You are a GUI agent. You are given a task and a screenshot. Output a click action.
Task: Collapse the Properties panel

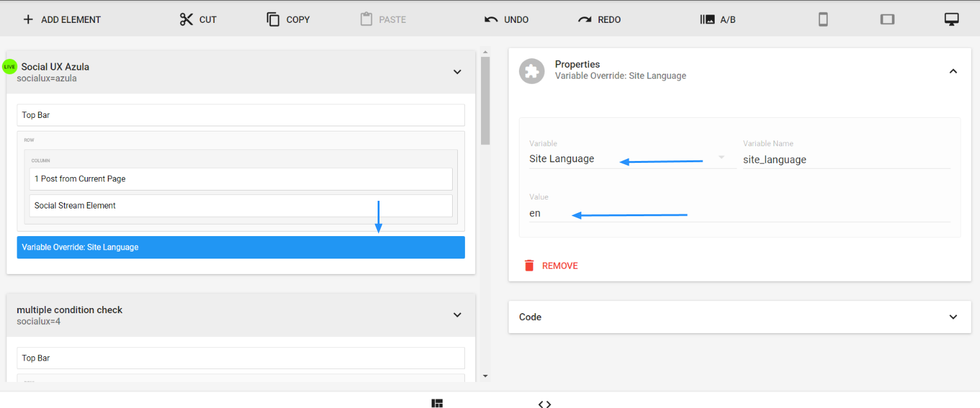tap(952, 71)
